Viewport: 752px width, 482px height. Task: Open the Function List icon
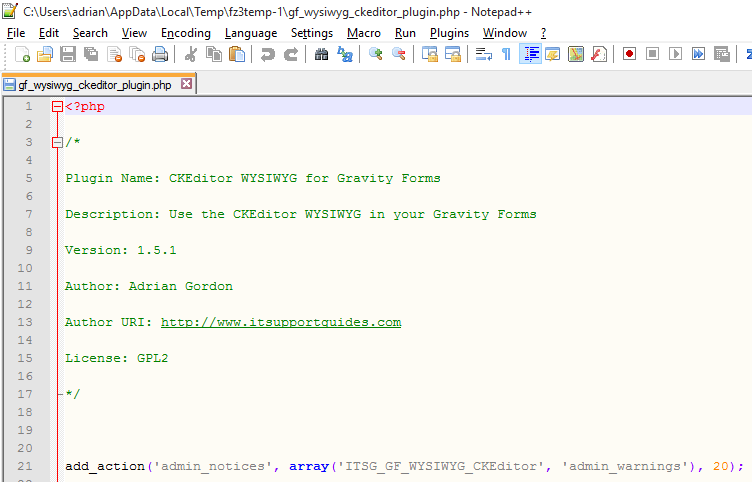point(599,54)
